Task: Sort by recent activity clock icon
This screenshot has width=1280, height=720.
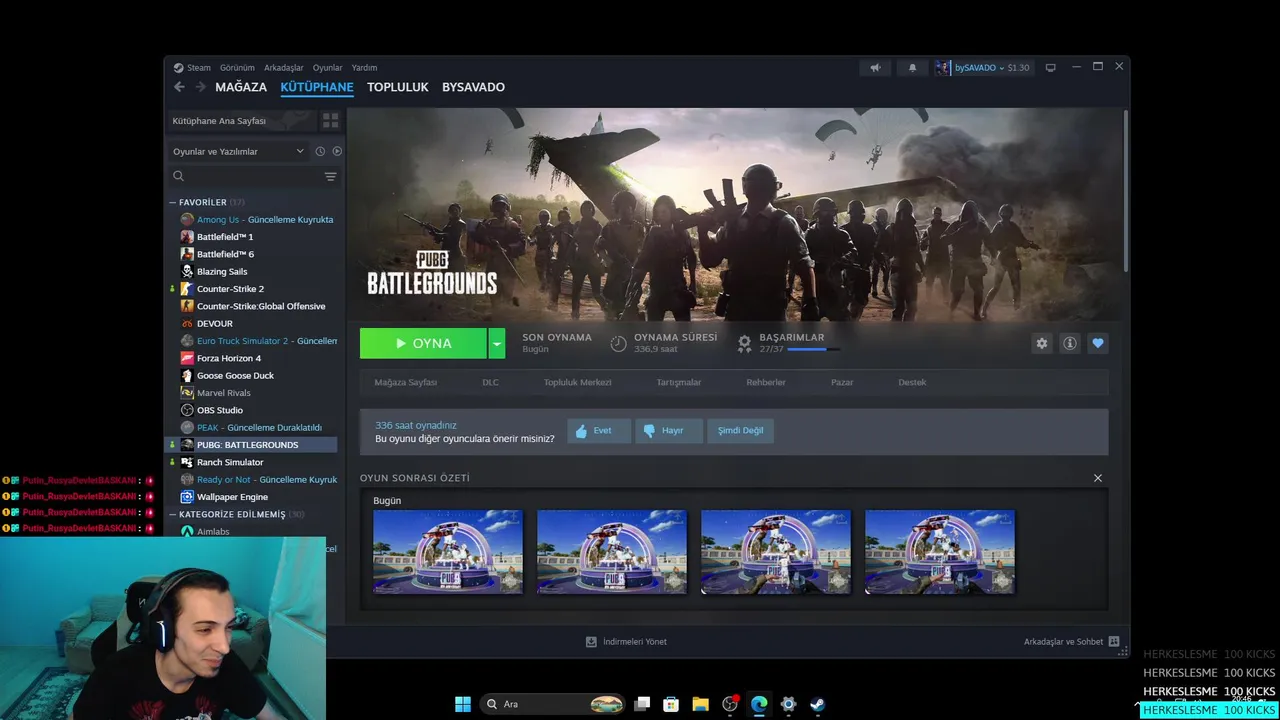Action: click(x=320, y=151)
